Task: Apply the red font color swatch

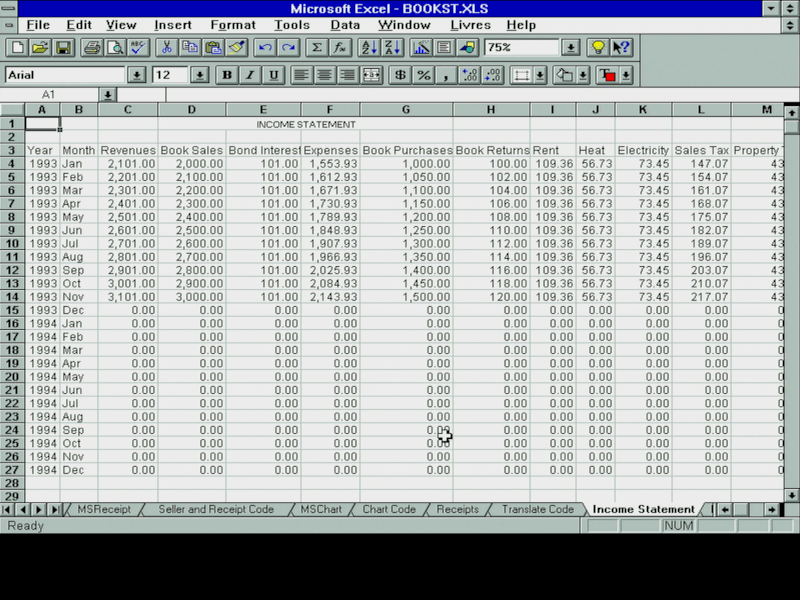Action: pyautogui.click(x=607, y=75)
